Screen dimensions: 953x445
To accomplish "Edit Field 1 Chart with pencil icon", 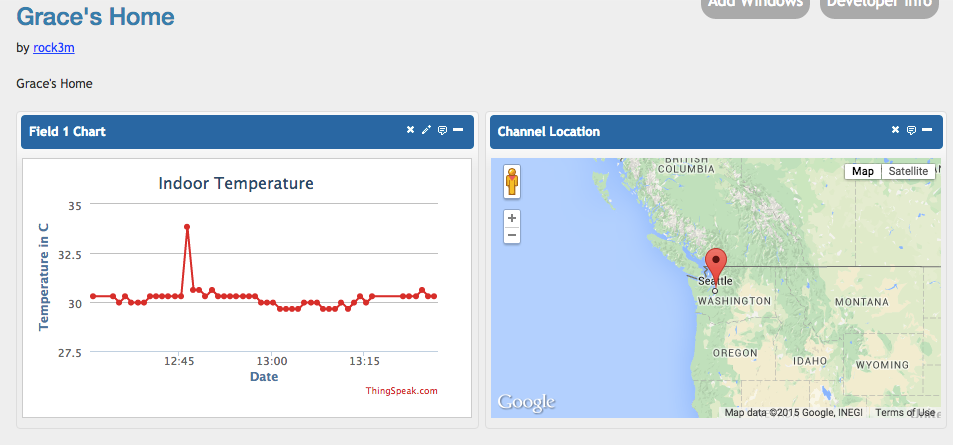I will [x=426, y=130].
